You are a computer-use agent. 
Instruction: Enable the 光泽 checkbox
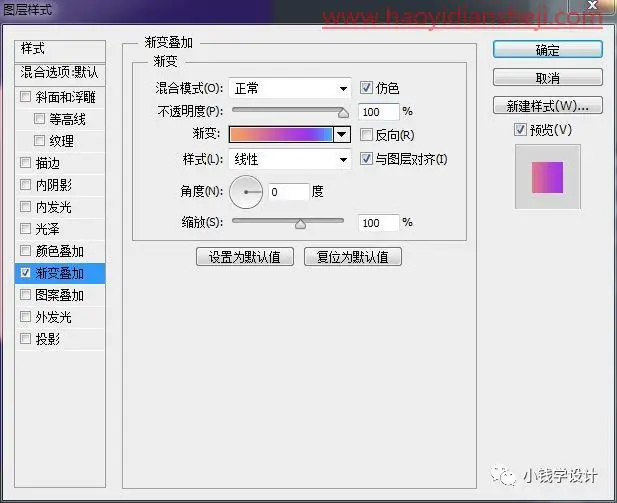coord(26,229)
